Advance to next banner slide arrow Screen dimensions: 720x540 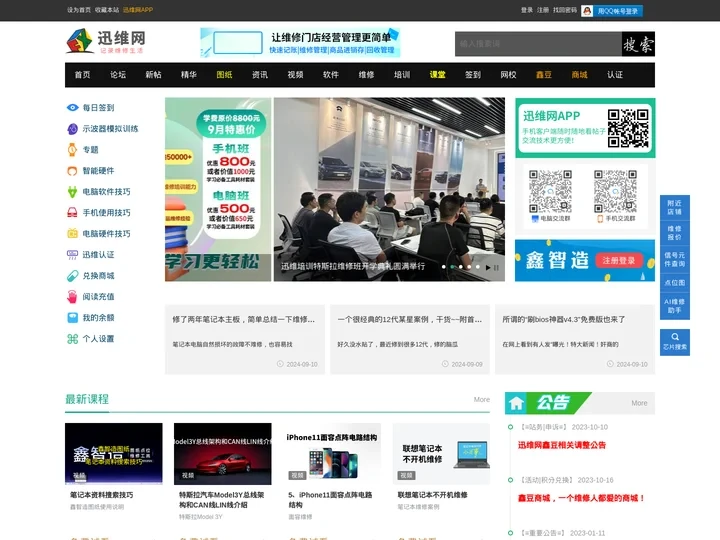click(x=488, y=267)
